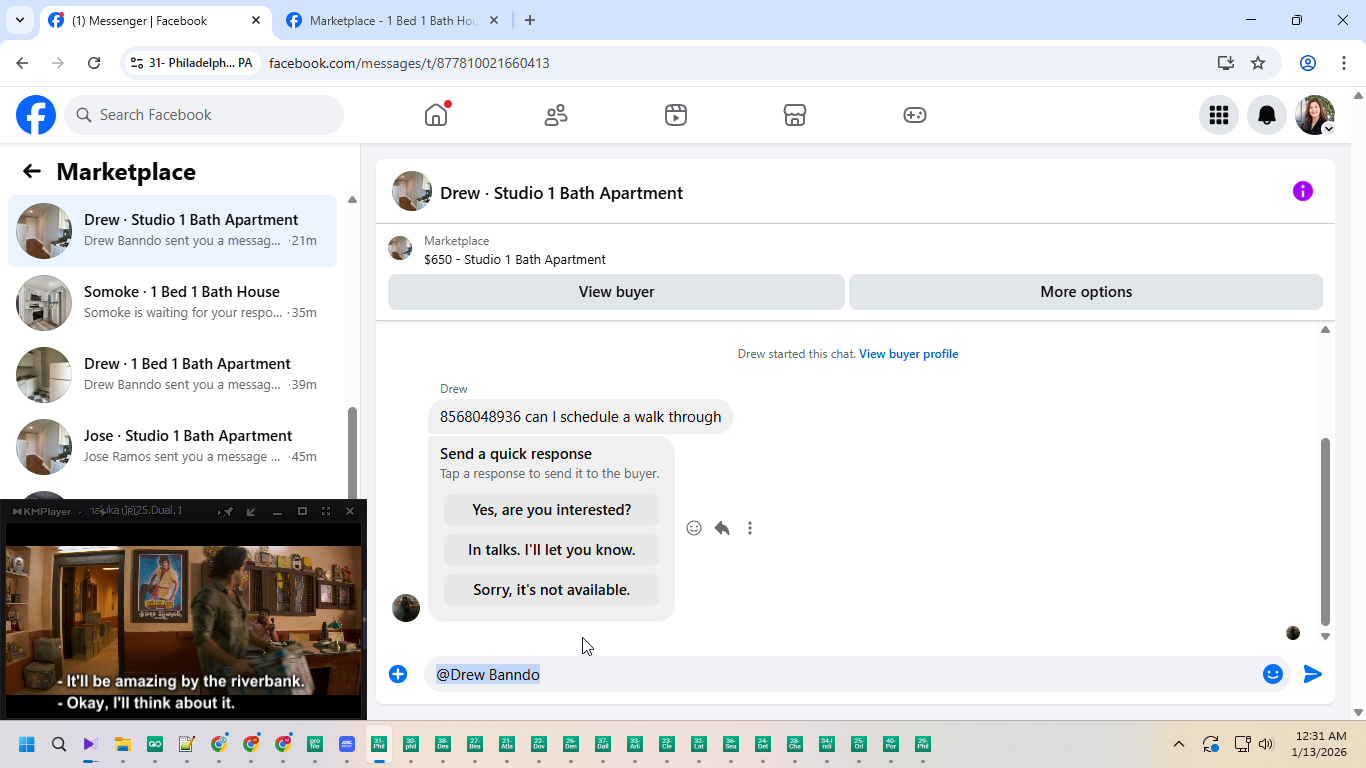
Task: Open the Facebook menu grid icon
Action: 1219,115
